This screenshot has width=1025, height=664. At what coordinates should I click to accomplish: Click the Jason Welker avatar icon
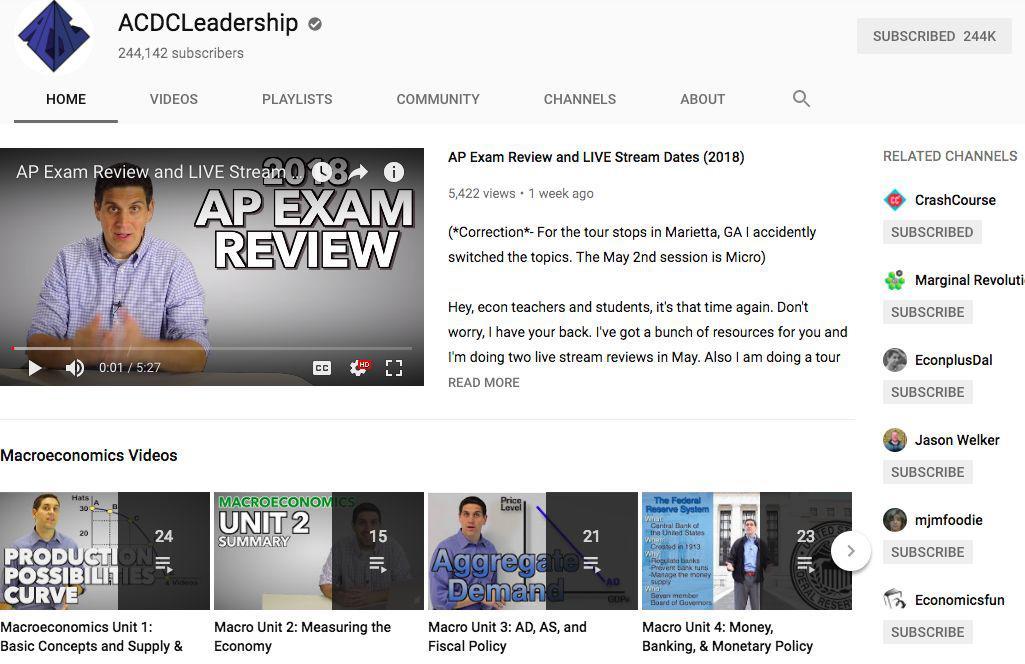point(895,440)
